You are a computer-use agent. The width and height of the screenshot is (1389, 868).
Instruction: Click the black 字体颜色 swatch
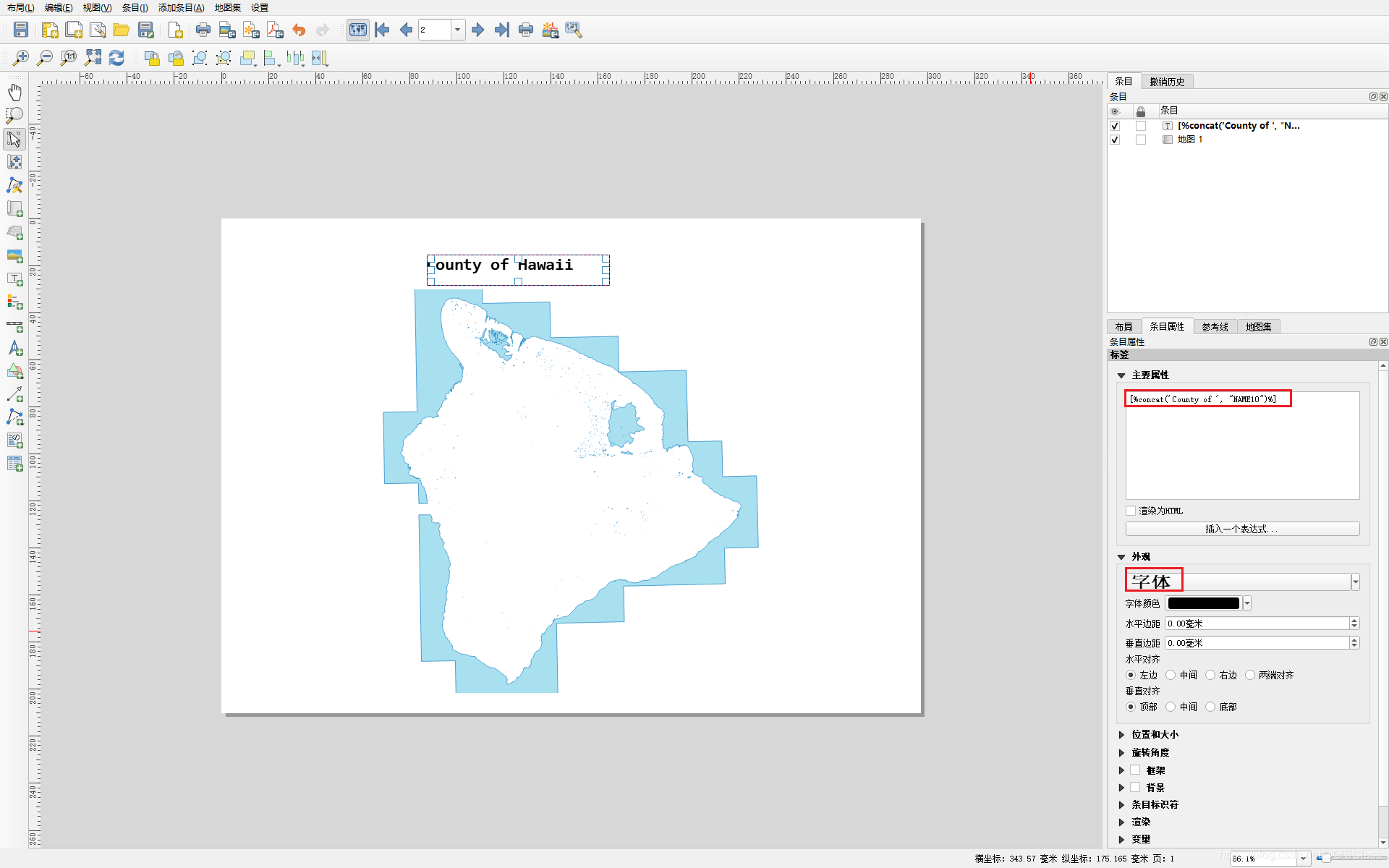click(1203, 603)
